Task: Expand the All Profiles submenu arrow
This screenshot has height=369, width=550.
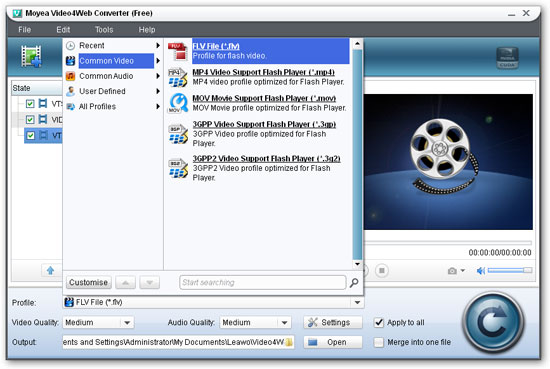Action: tap(158, 107)
